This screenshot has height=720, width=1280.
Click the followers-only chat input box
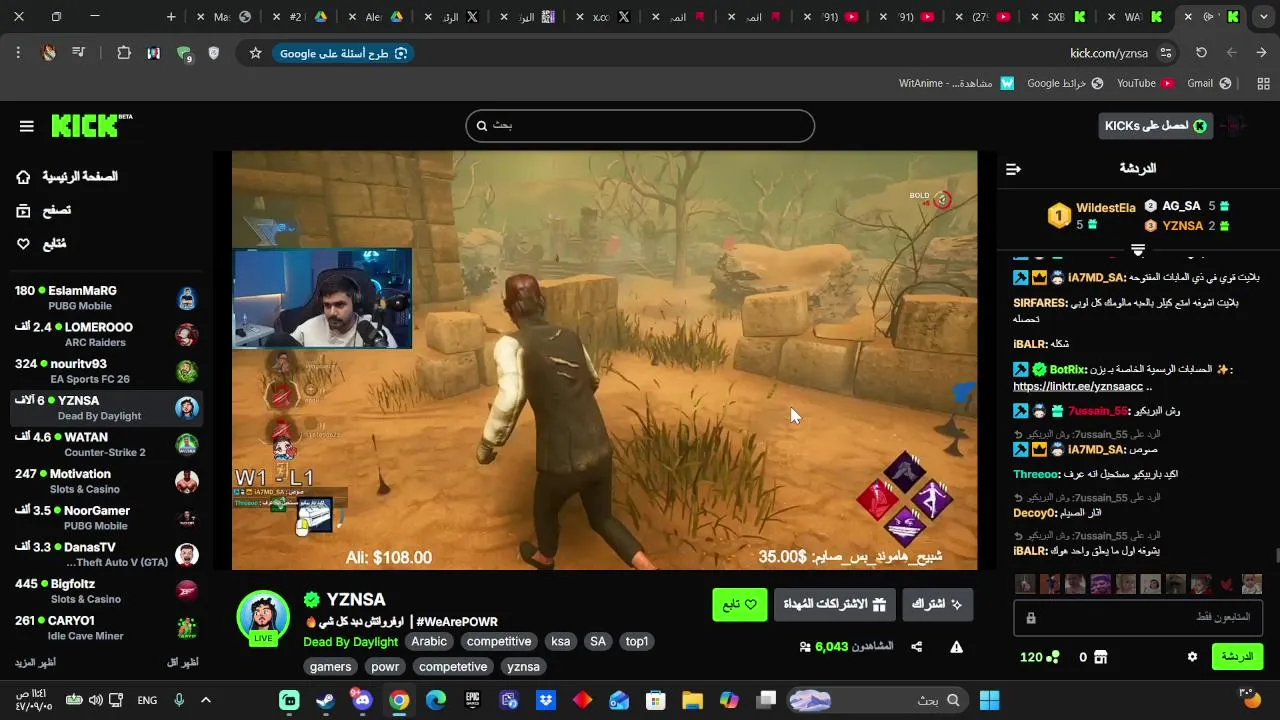(x=1138, y=618)
